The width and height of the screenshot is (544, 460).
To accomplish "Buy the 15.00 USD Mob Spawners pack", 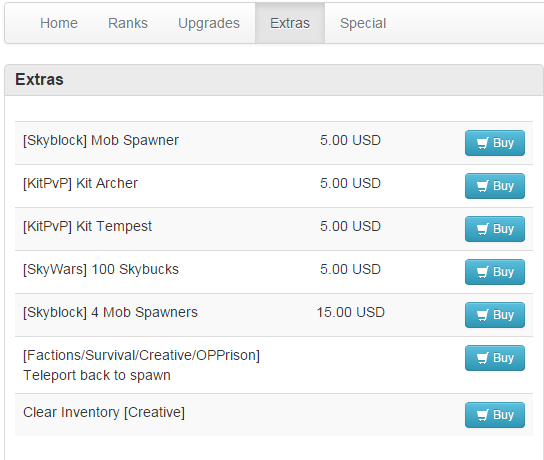I will [495, 315].
